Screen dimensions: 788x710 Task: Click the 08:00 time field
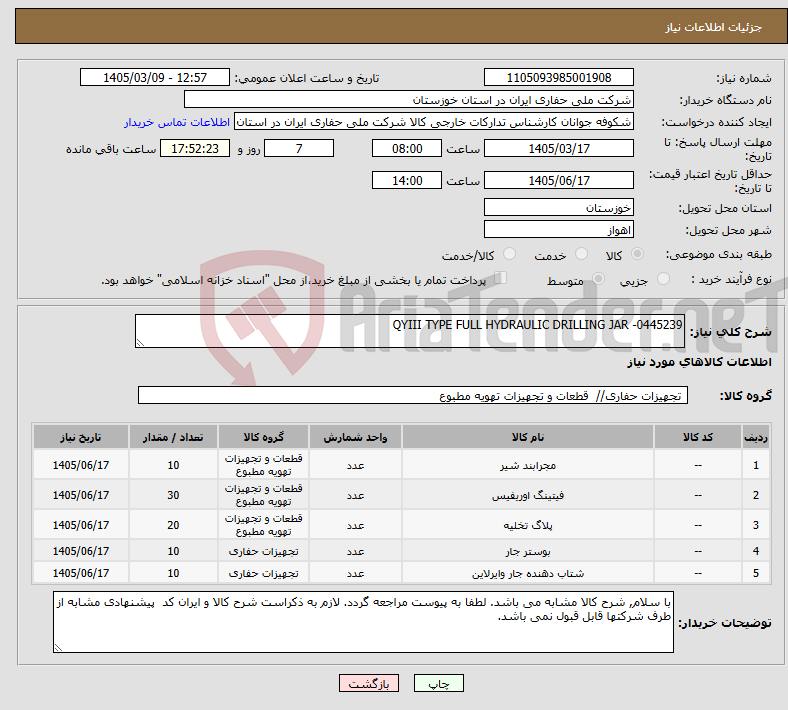click(407, 149)
